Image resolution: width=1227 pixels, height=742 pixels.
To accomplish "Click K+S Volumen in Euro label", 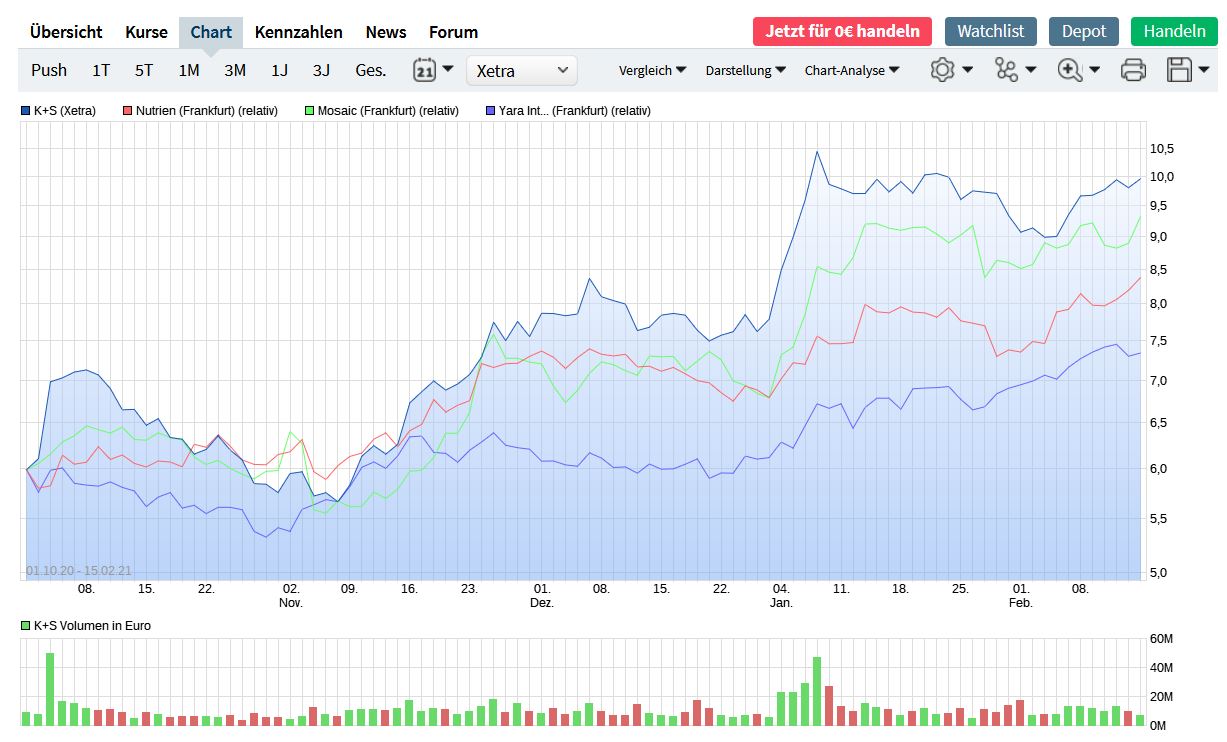I will click(x=92, y=625).
